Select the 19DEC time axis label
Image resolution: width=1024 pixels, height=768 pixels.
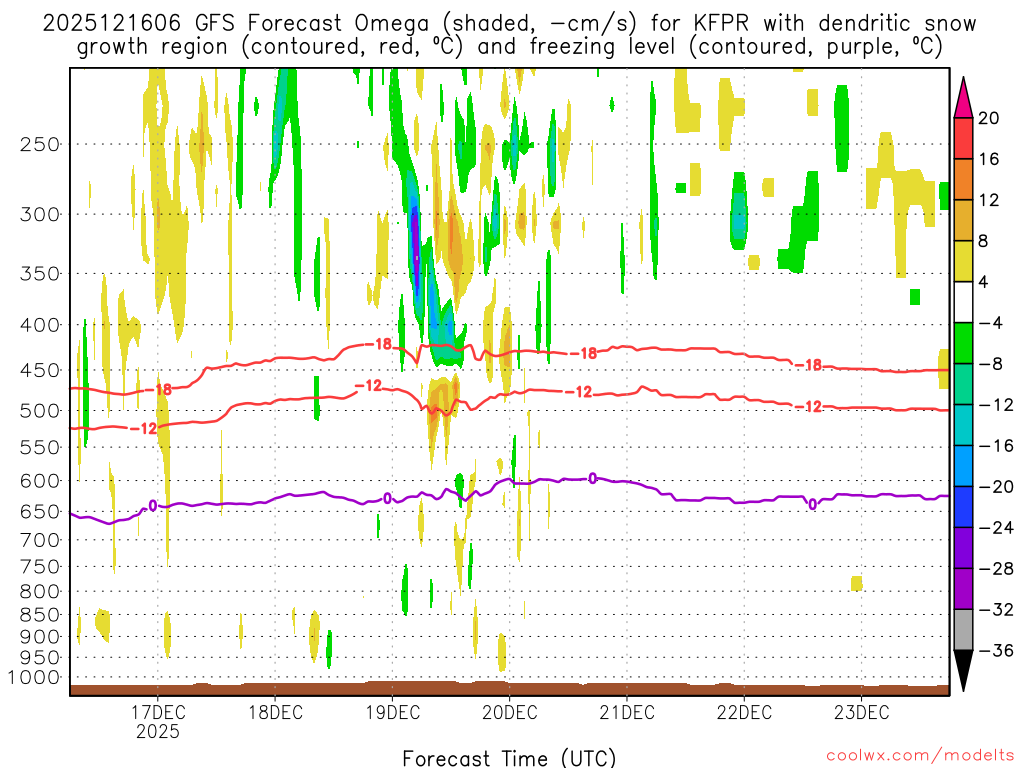tap(392, 712)
